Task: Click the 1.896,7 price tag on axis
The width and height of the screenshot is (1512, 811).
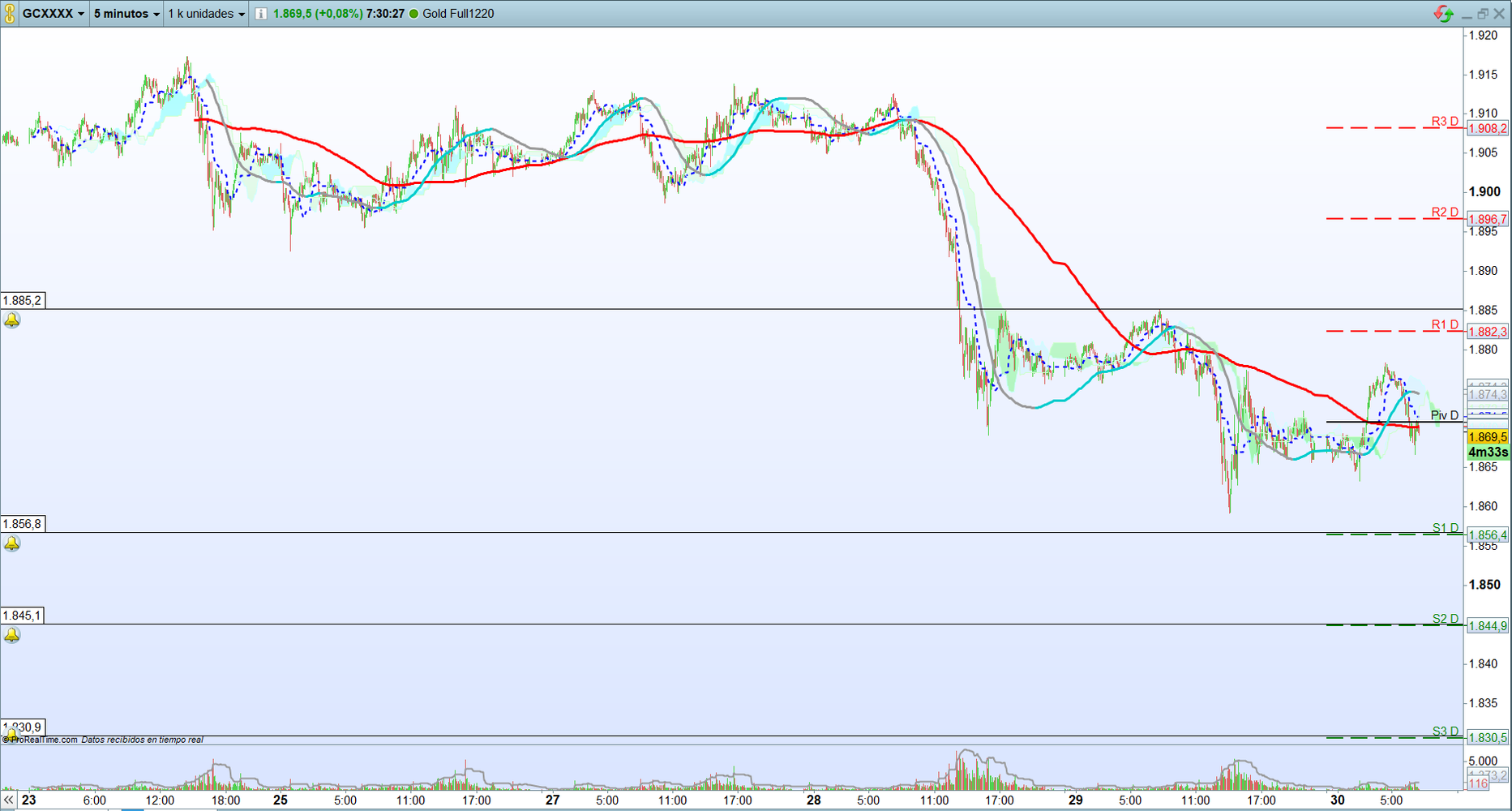Action: coord(1488,220)
